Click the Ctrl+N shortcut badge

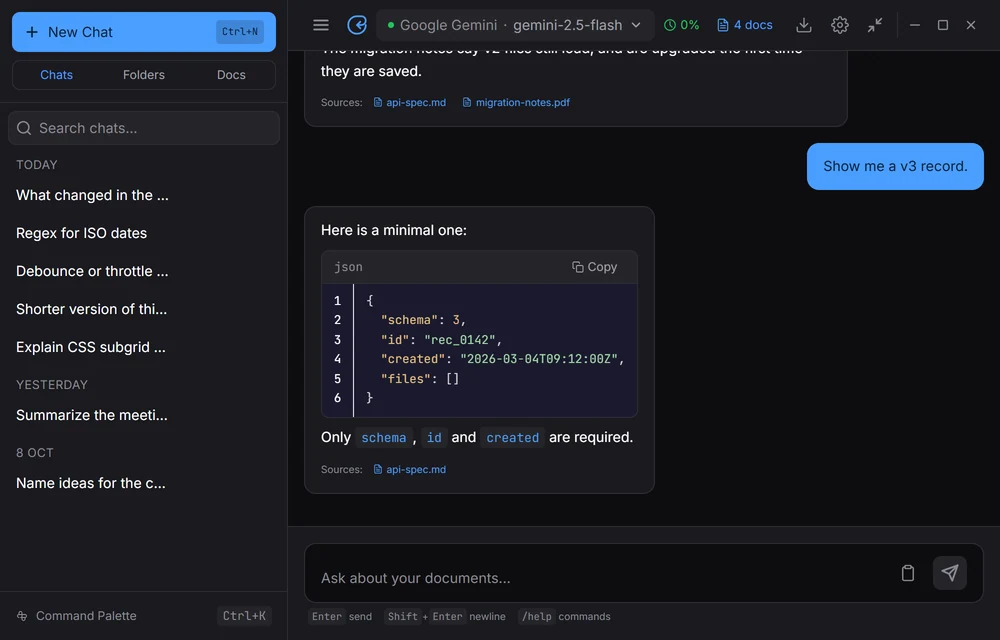click(x=240, y=32)
